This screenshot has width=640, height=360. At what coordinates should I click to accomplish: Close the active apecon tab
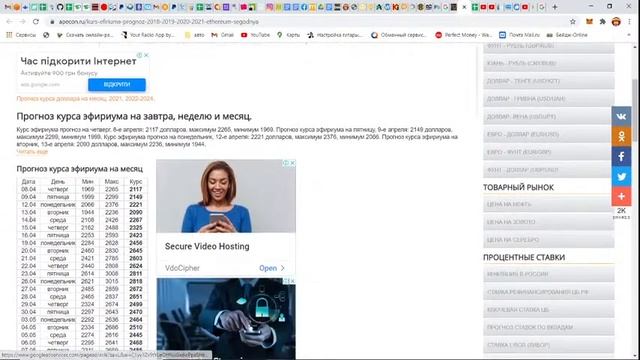(x=464, y=7)
